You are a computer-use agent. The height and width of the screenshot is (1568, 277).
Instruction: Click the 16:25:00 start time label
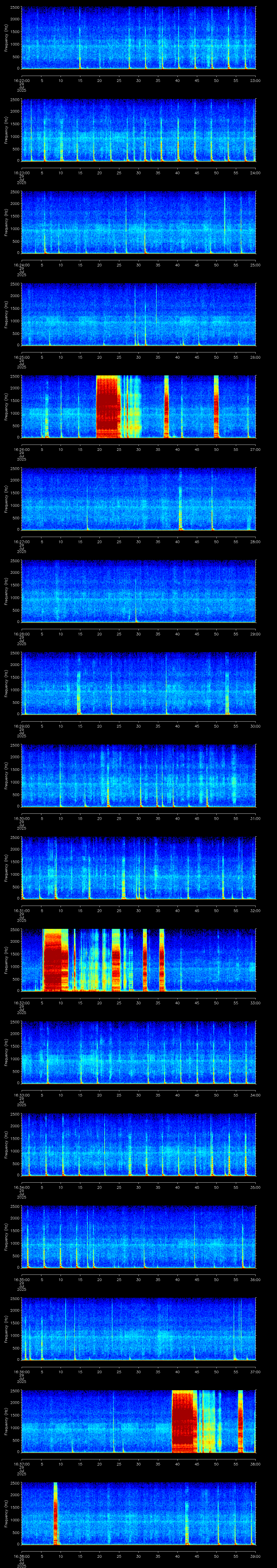21,357
